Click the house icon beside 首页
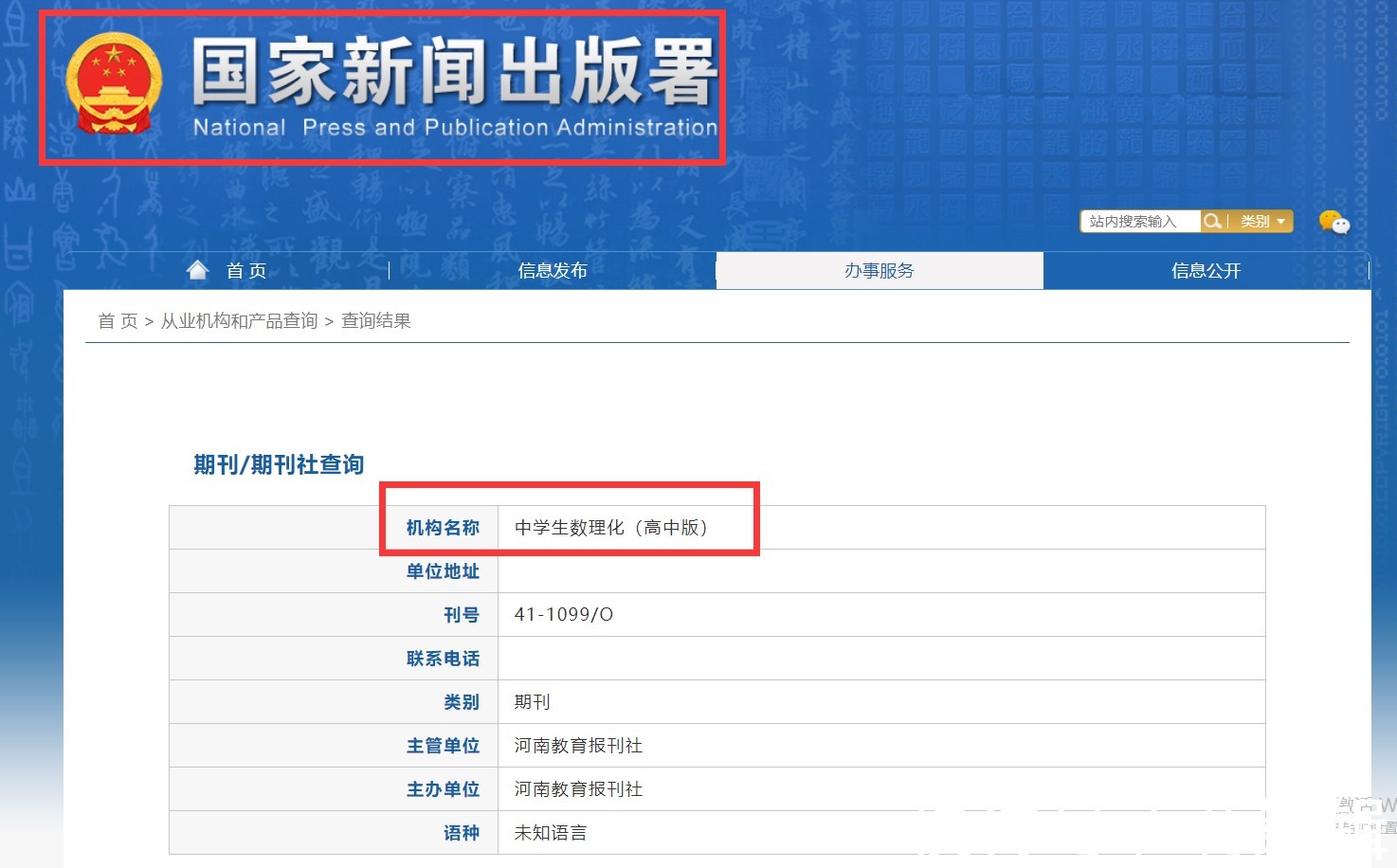This screenshot has width=1397, height=868. [197, 271]
